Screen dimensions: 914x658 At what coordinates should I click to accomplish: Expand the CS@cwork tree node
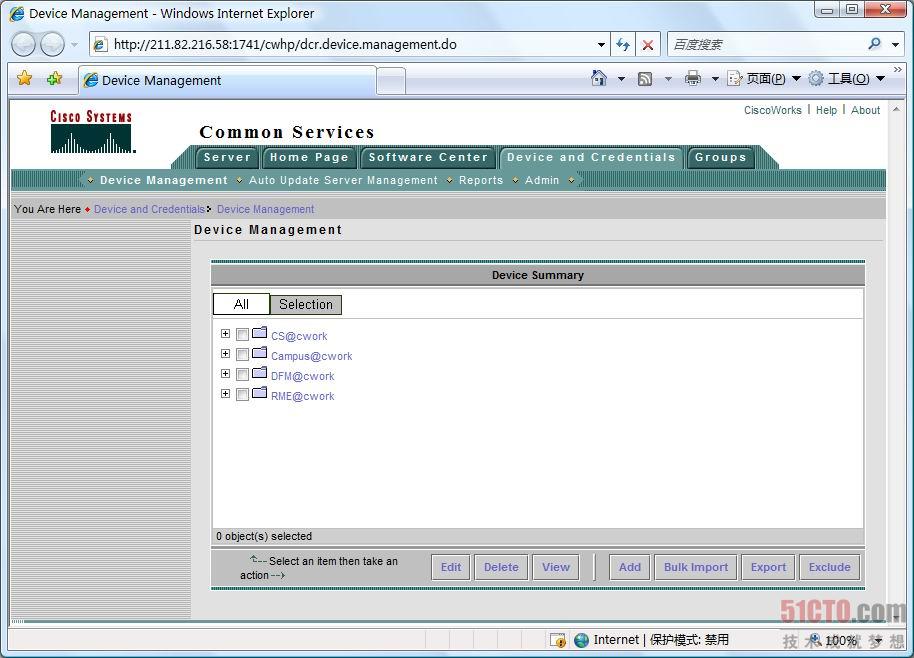pyautogui.click(x=226, y=333)
